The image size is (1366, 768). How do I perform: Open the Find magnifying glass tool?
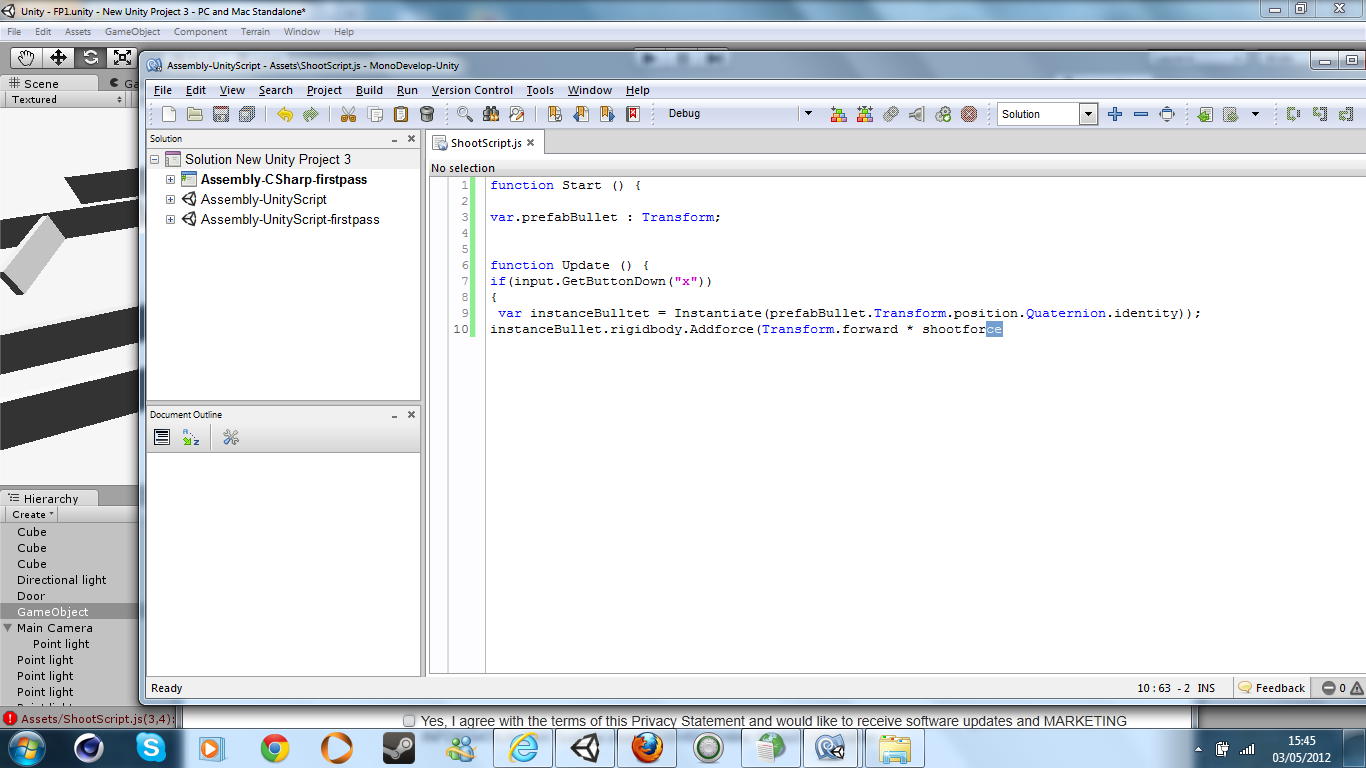tap(465, 114)
